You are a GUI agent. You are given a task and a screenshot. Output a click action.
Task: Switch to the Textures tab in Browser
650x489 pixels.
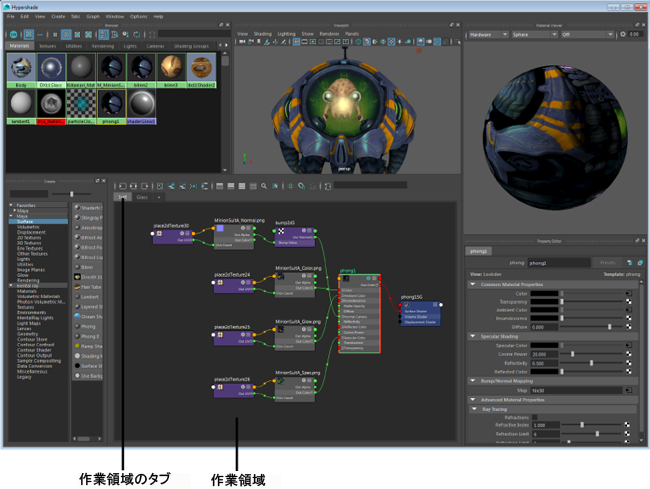click(47, 46)
